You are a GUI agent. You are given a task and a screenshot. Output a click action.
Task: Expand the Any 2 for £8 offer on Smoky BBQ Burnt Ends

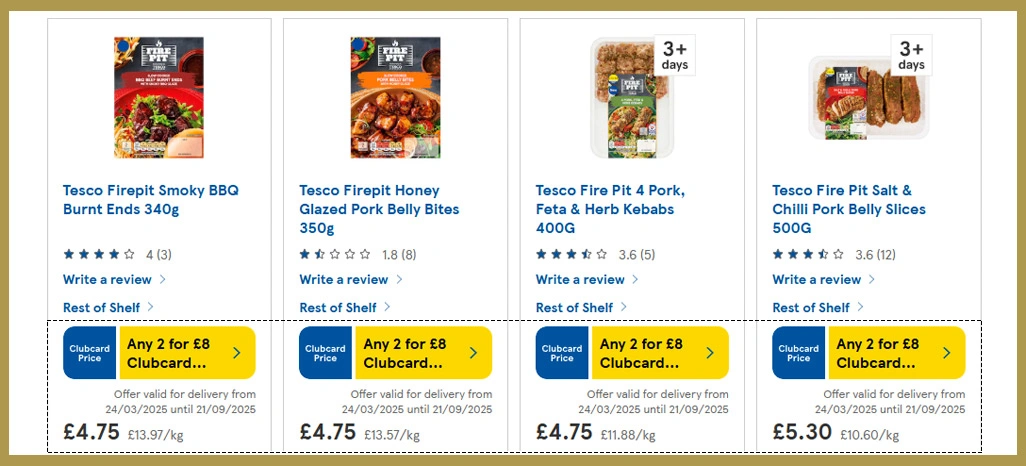click(186, 353)
